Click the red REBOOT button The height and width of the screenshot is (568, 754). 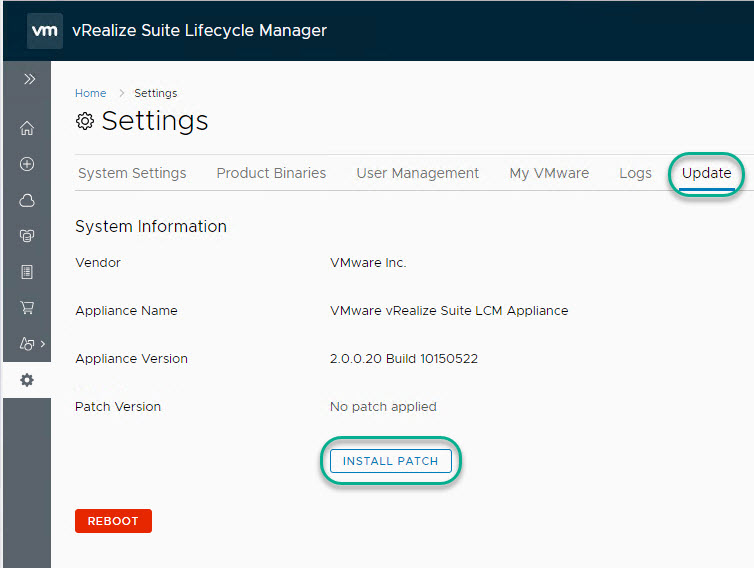tap(113, 521)
